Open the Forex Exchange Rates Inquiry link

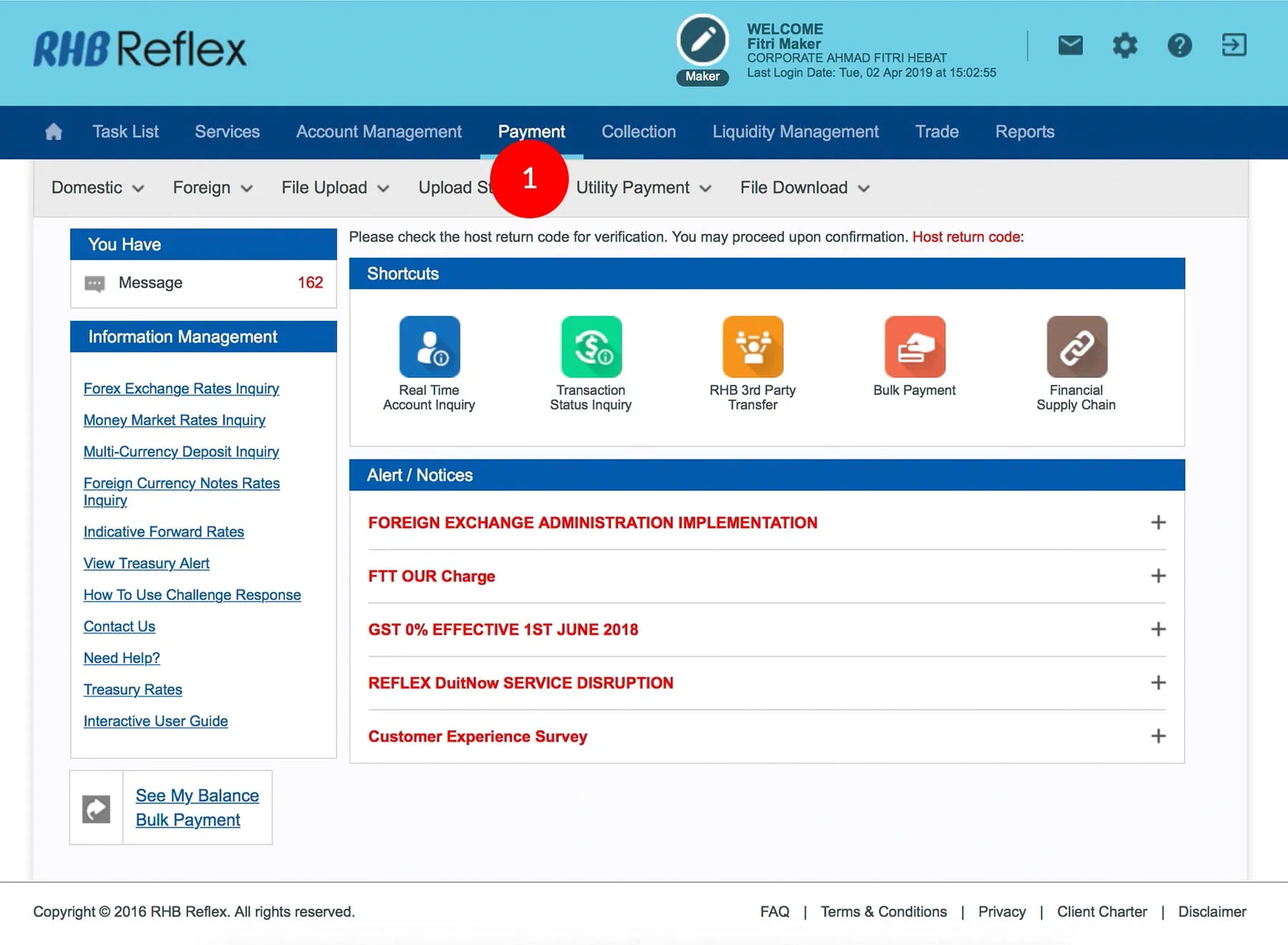[181, 389]
